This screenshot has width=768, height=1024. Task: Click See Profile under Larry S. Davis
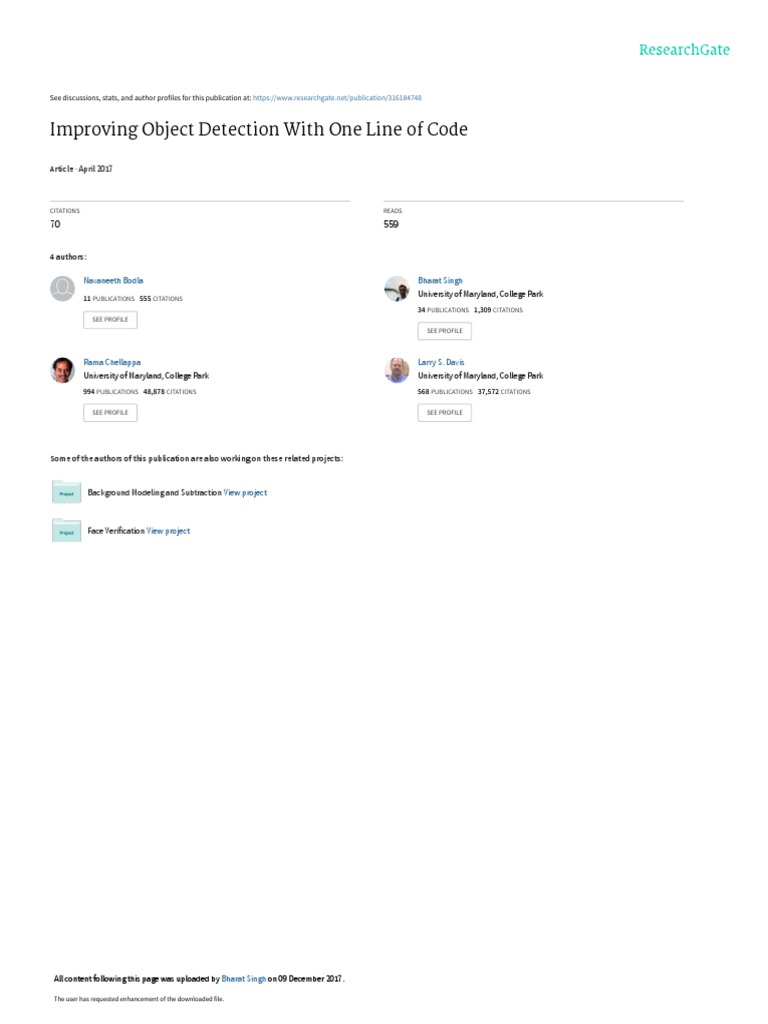(445, 413)
